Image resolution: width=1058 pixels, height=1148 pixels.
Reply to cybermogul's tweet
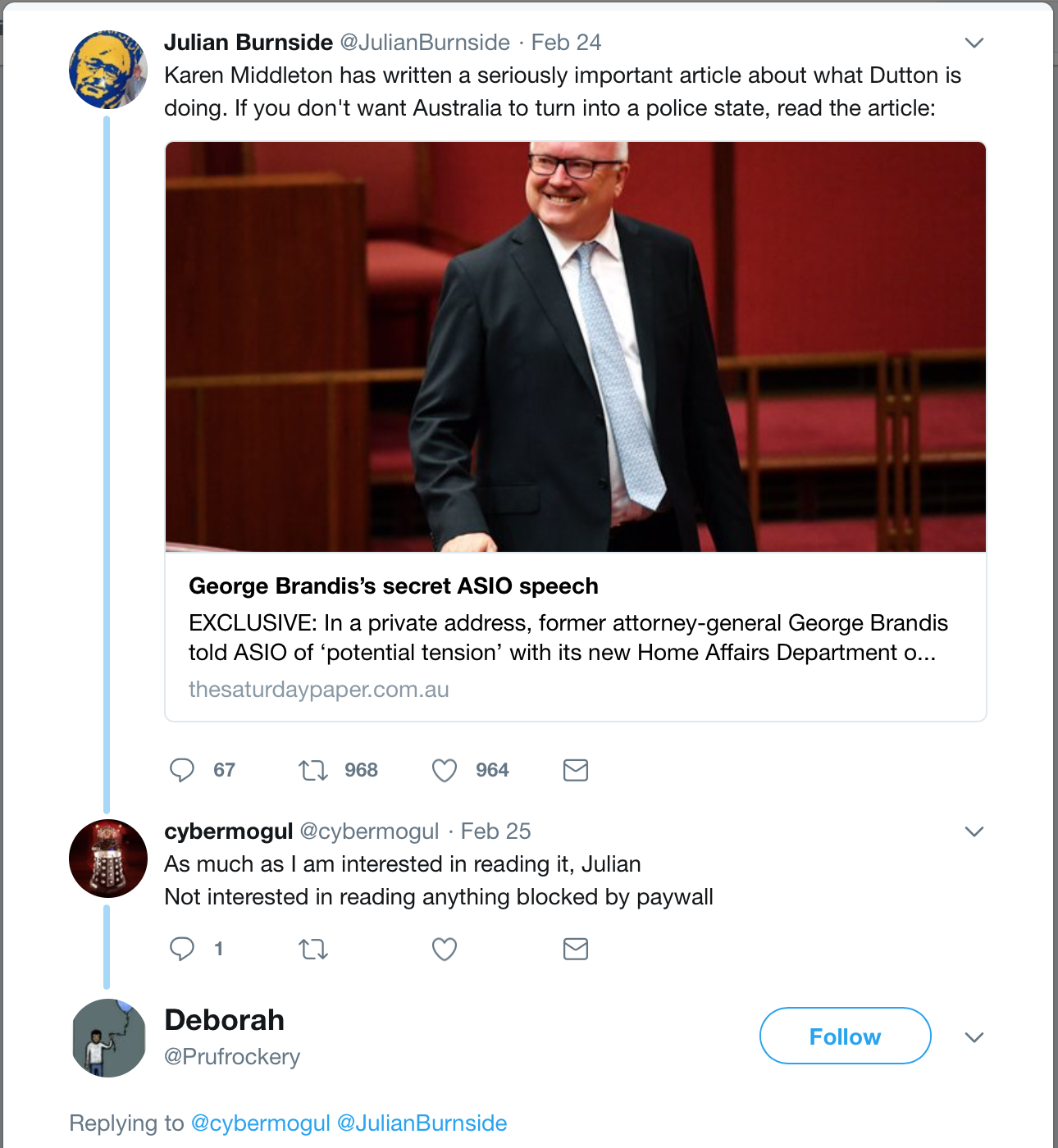(x=181, y=949)
